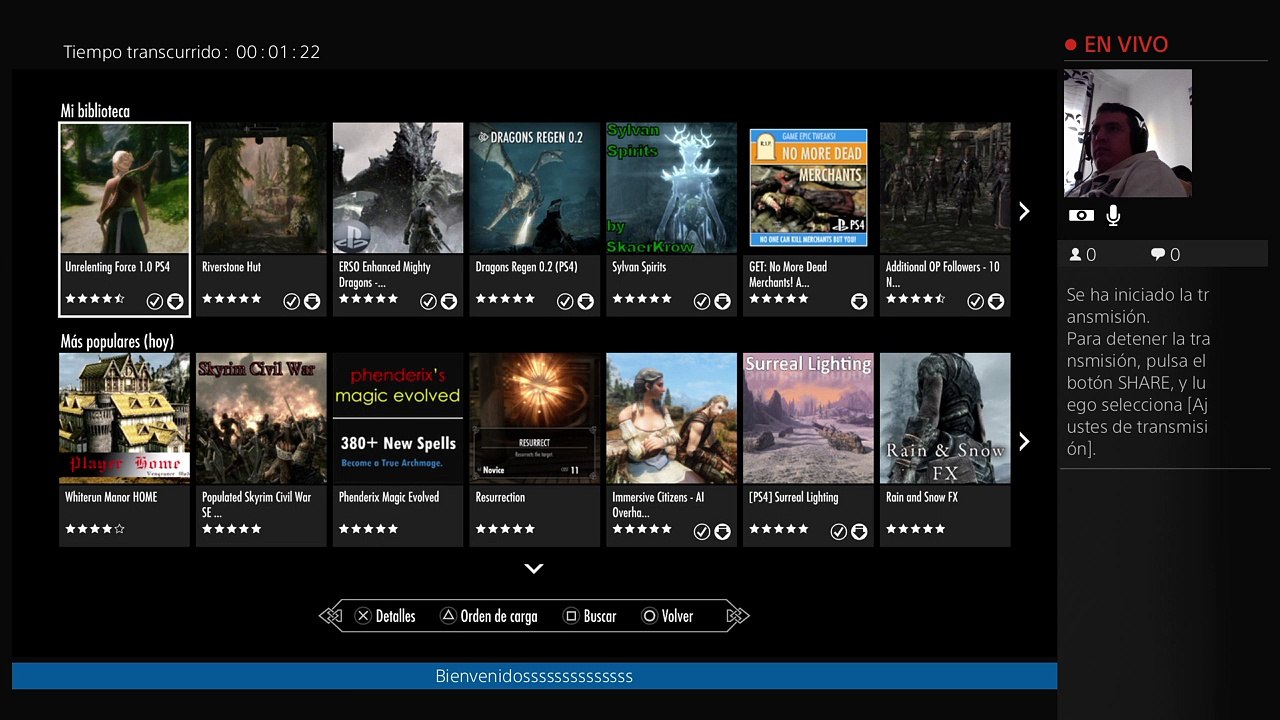Screen dimensions: 1280x720
Task: Toggle enabled checkmark on ERSO Enhanced Dragons
Action: click(428, 301)
